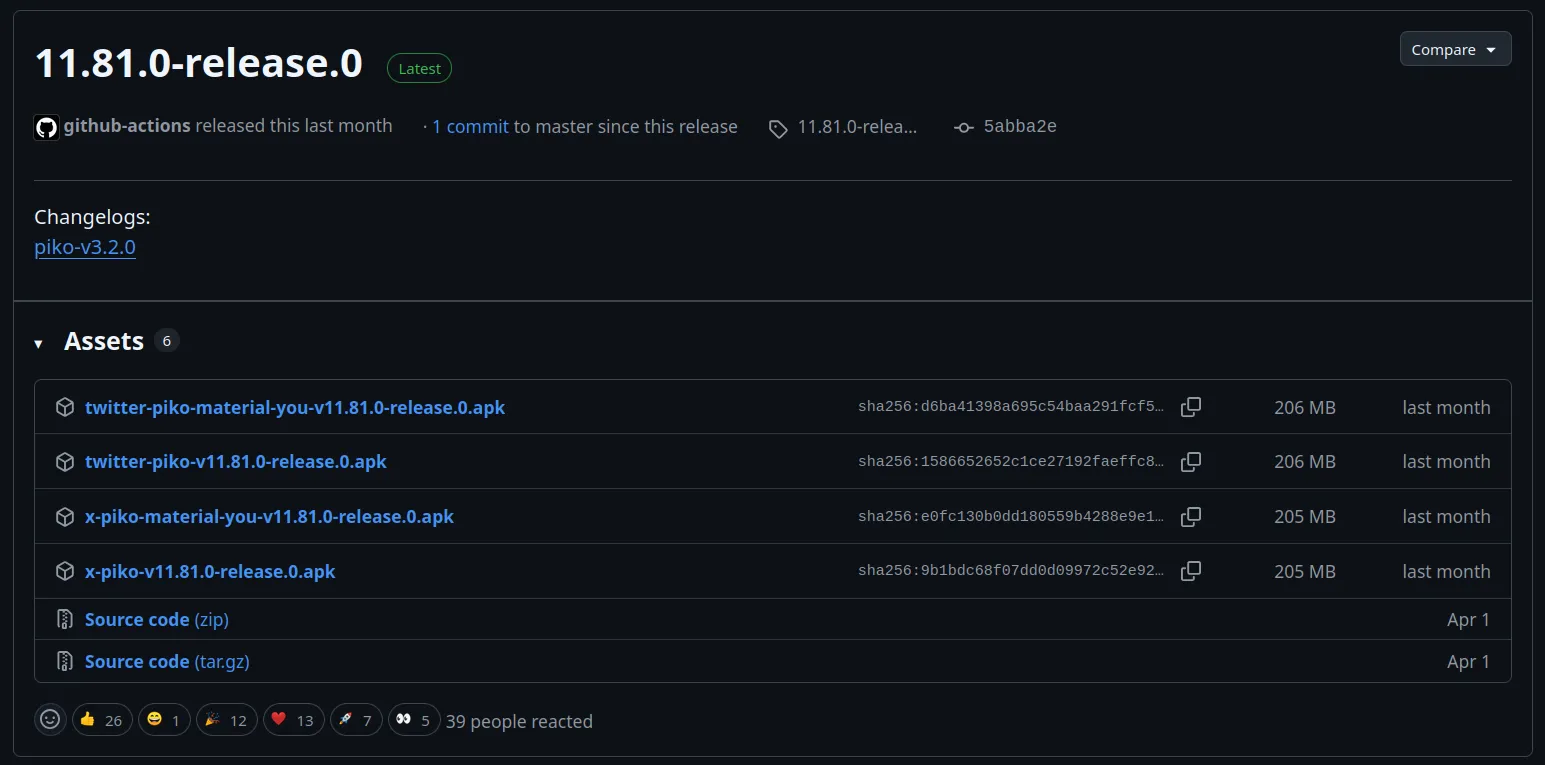Click package icon of x-piko-v11.81.0 apk
Screen dimensions: 1545x765
point(65,571)
